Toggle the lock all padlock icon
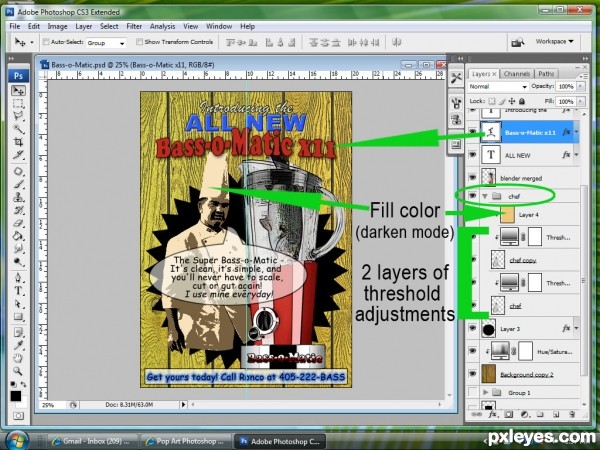The height and width of the screenshot is (450, 600). tap(522, 101)
